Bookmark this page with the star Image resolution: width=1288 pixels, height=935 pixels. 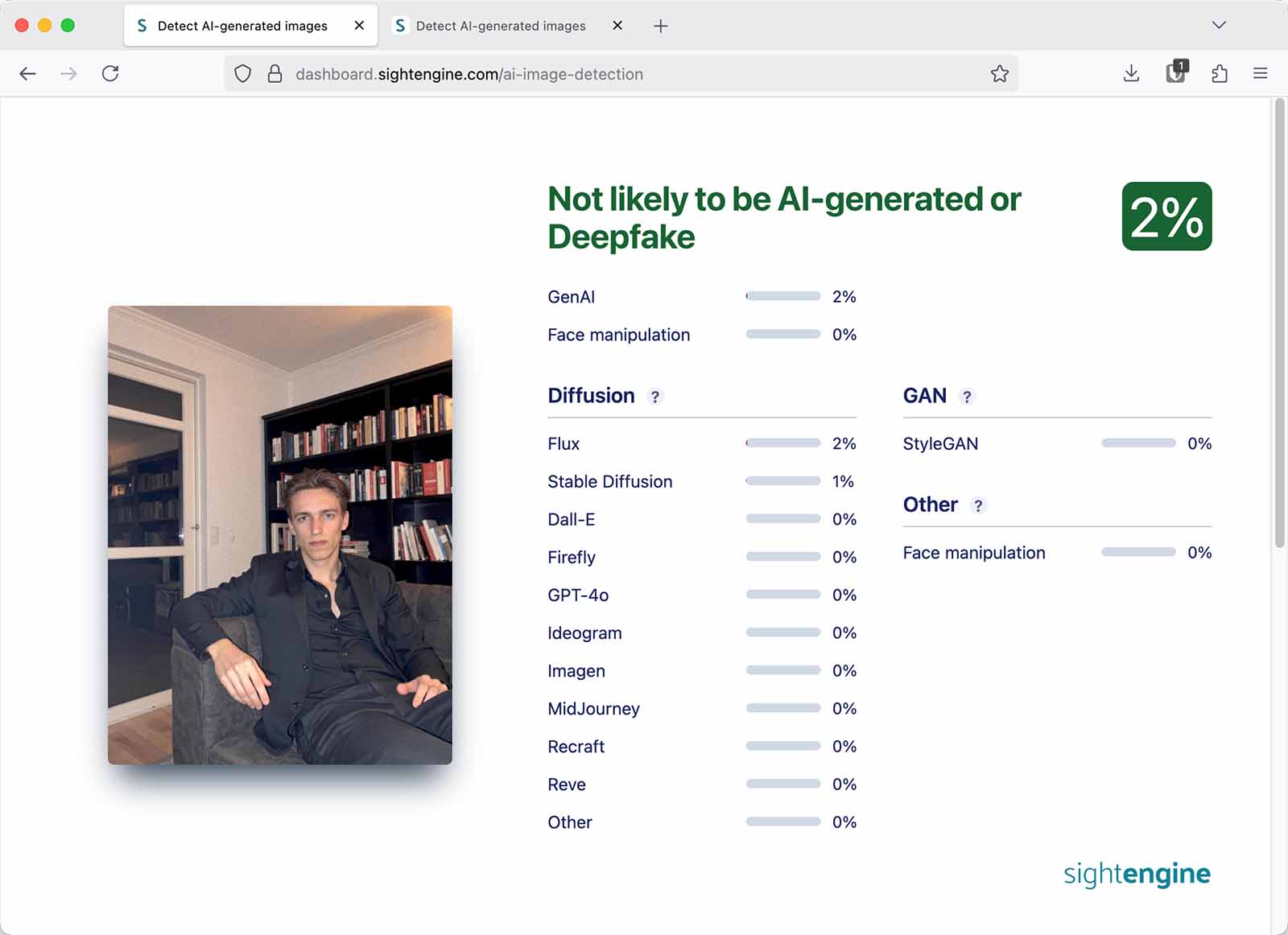point(1000,74)
